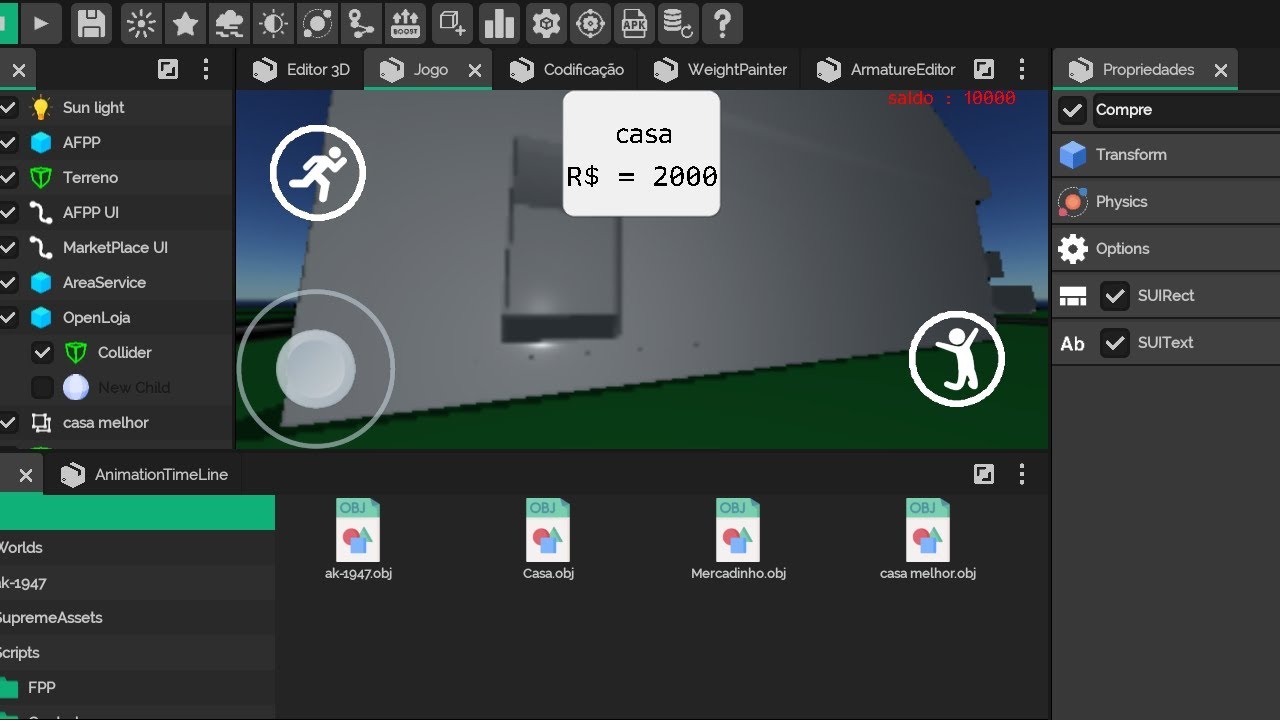
Task: Select the AnimationTimeLine tab
Action: tap(145, 475)
